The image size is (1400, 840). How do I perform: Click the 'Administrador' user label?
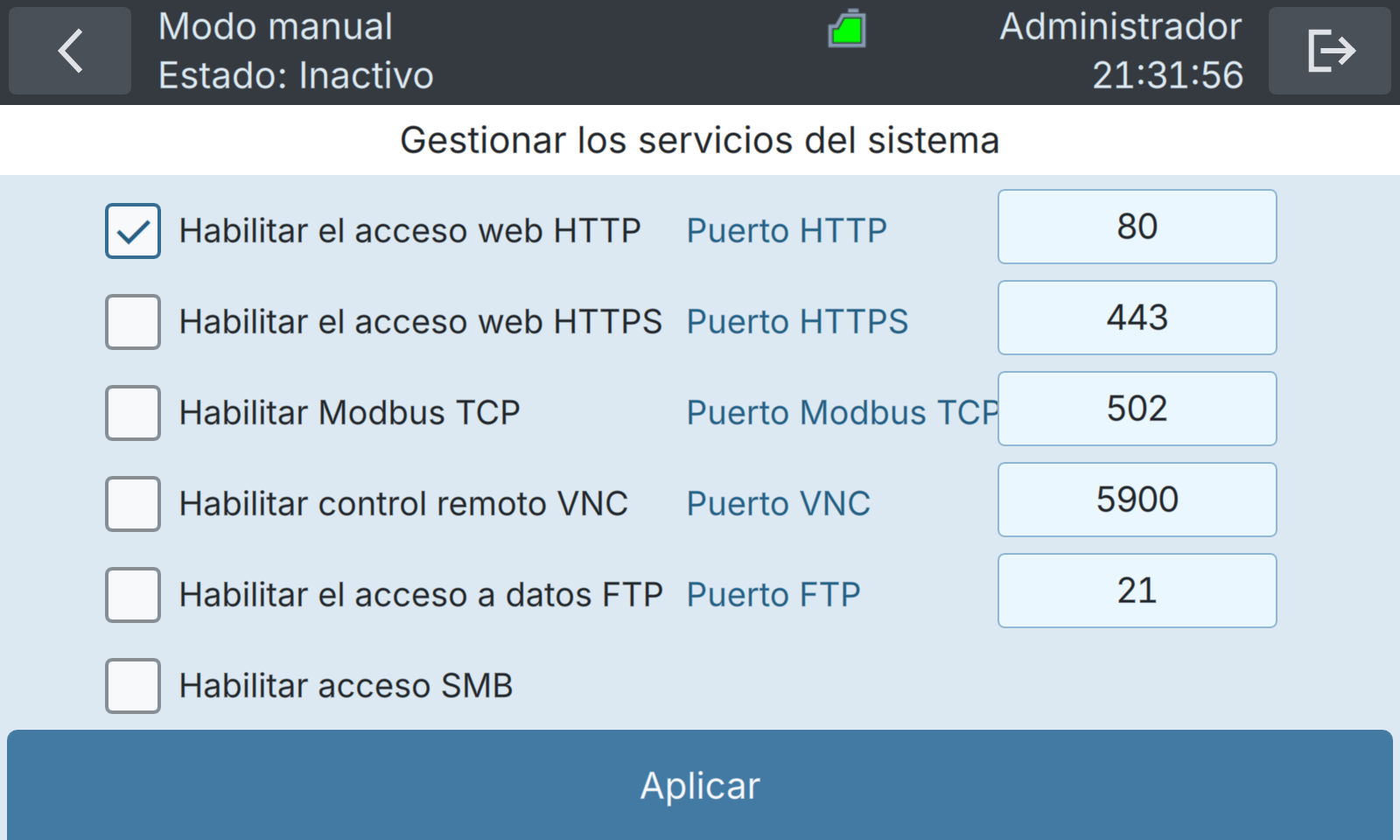click(x=1121, y=27)
